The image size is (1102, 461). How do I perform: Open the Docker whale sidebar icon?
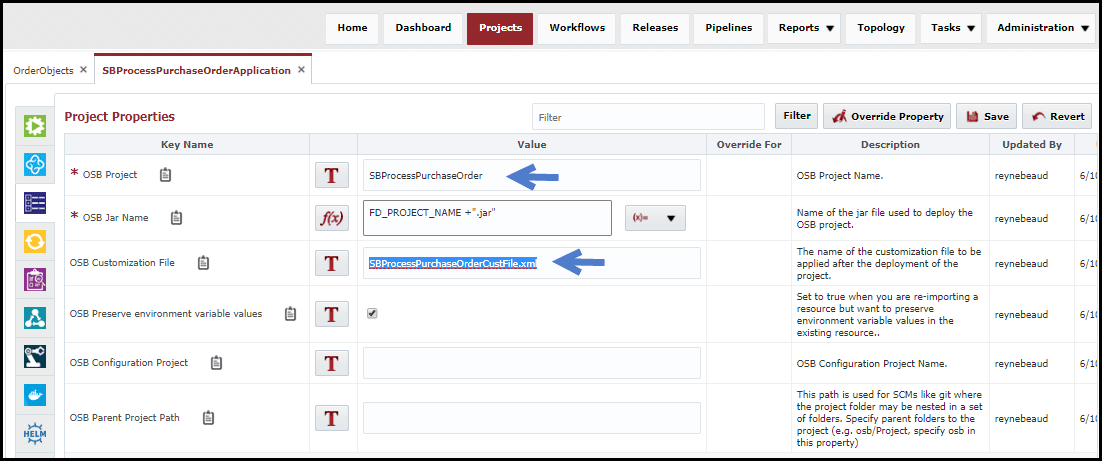click(x=34, y=396)
